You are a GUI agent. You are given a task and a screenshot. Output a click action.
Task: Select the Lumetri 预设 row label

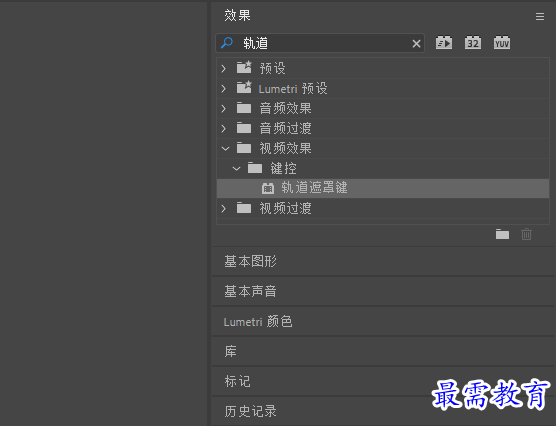293,89
